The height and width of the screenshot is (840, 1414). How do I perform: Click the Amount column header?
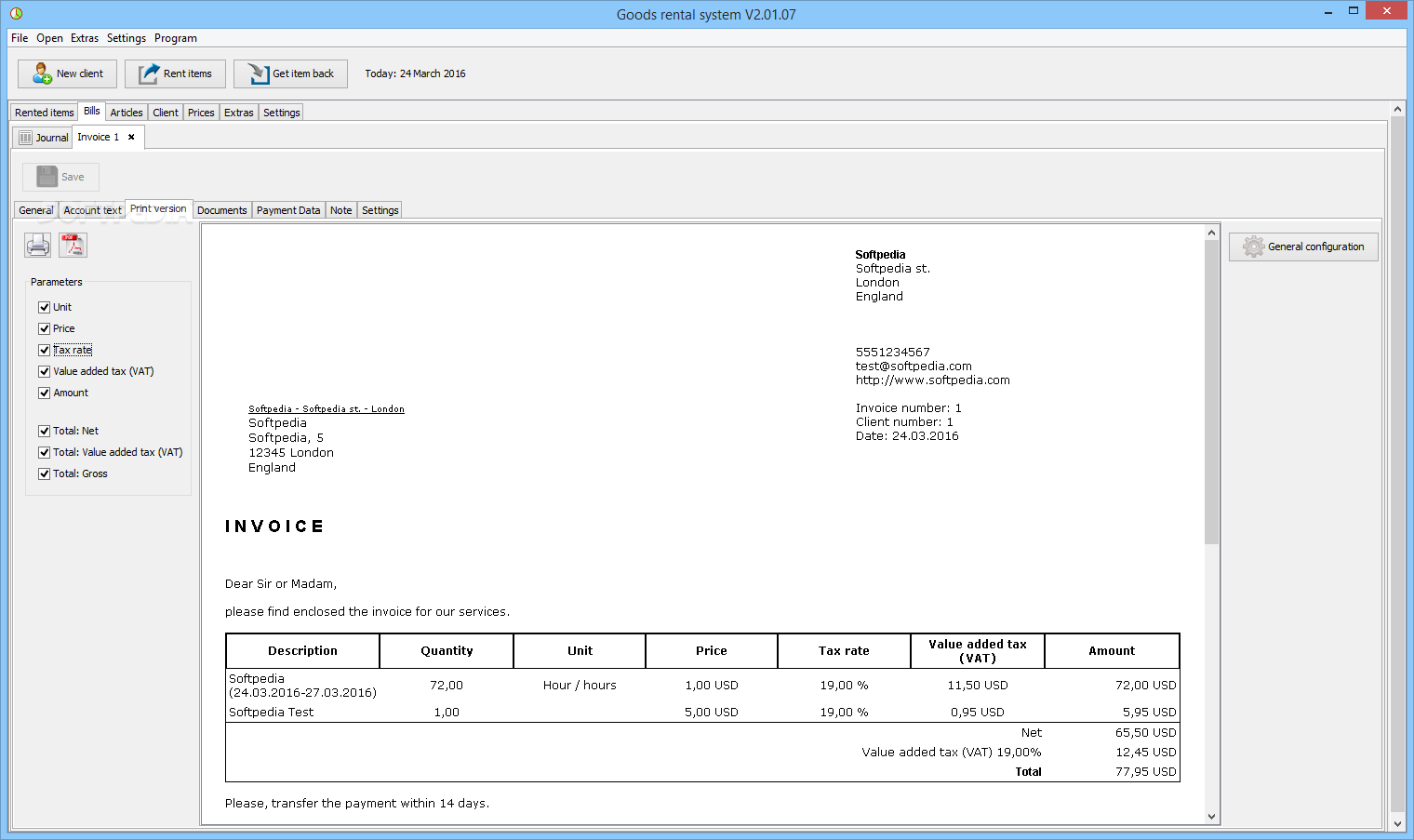tap(1112, 651)
